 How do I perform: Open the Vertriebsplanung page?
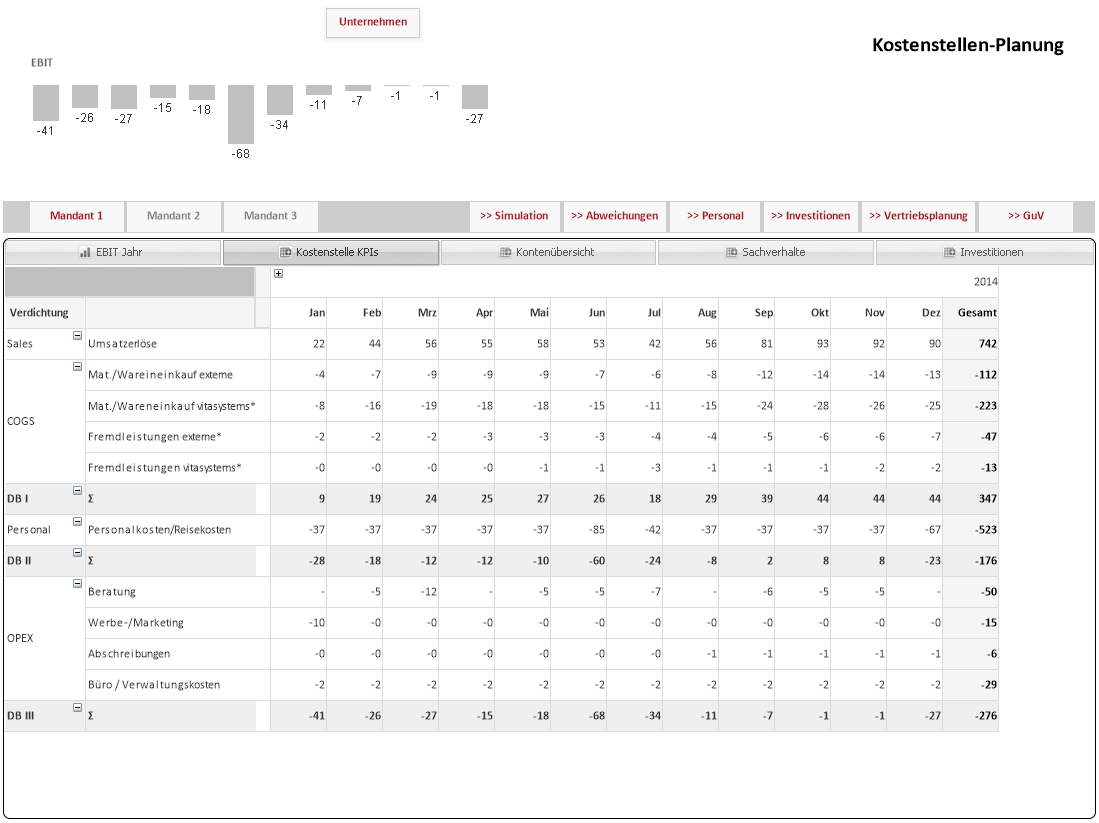[918, 216]
